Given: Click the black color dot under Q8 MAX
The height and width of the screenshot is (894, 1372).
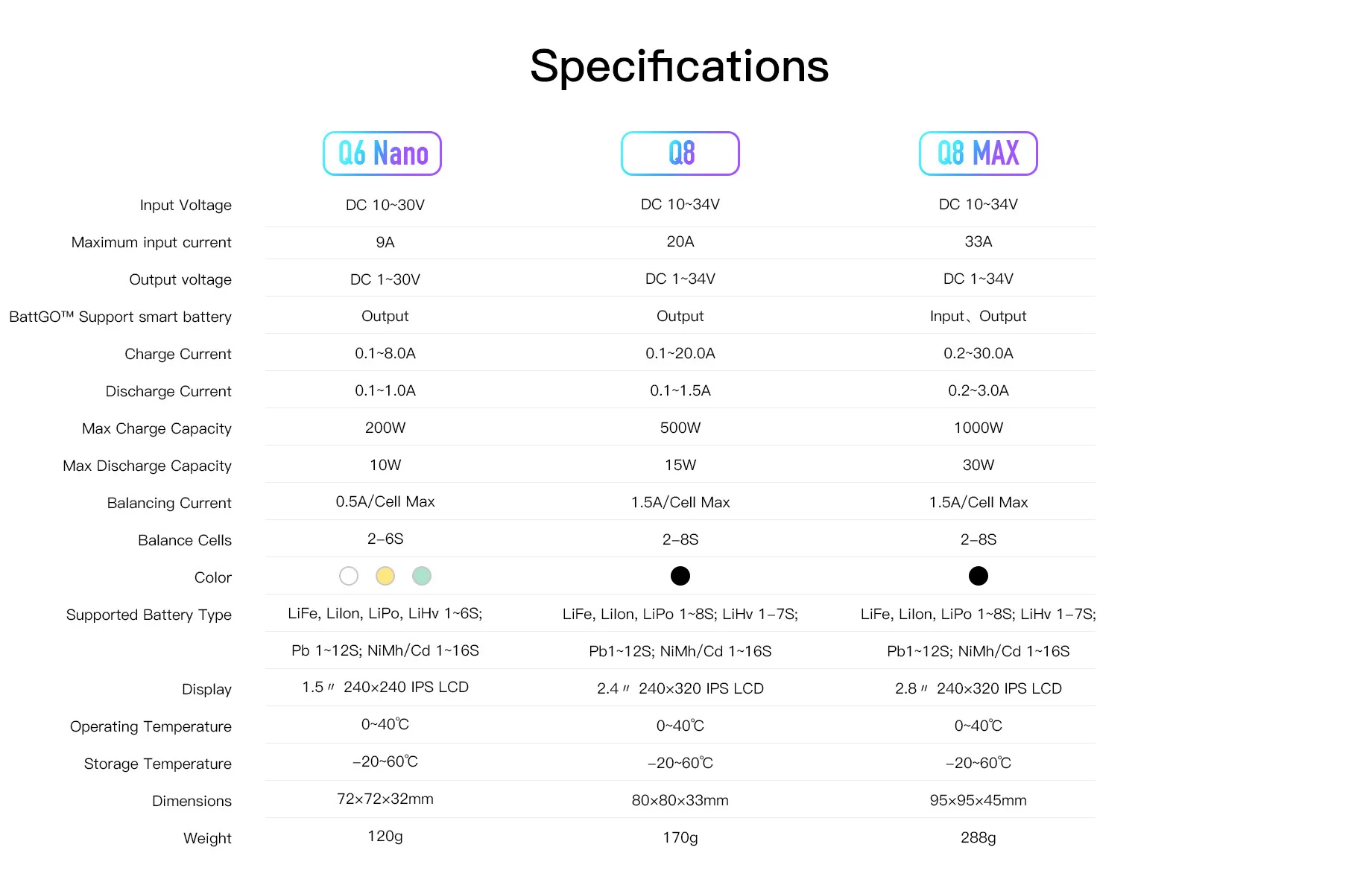Looking at the screenshot, I should [978, 576].
